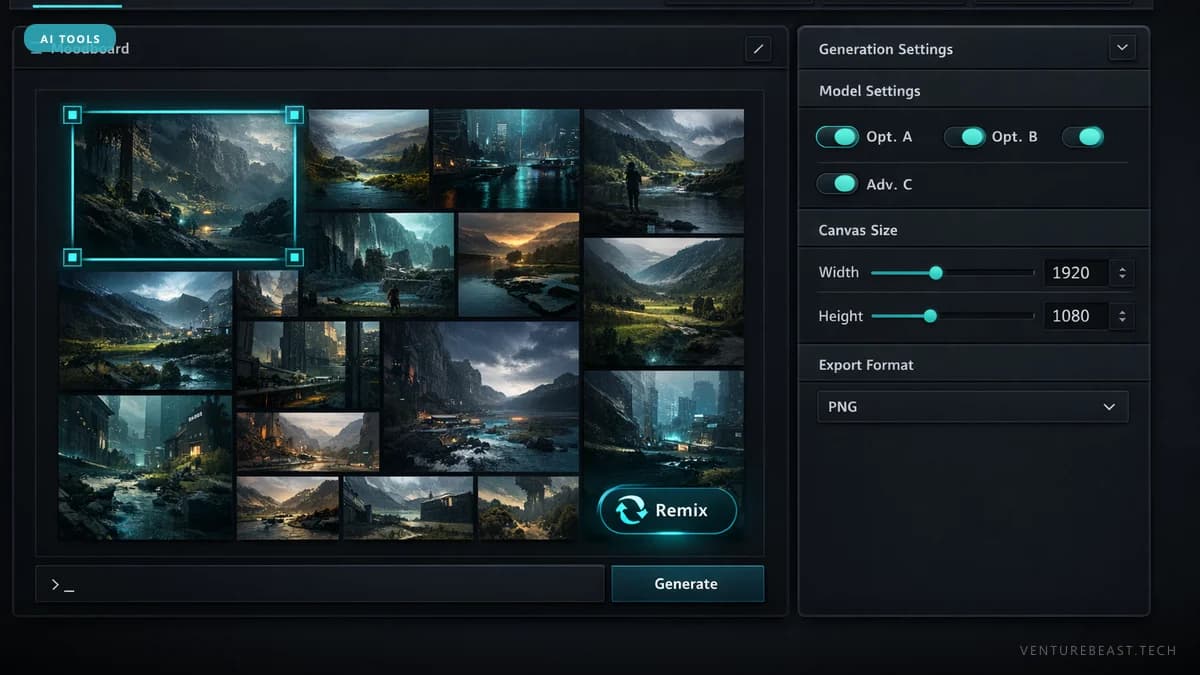The height and width of the screenshot is (675, 1200).
Task: Select the dark house by lake thumbnail
Action: [408, 508]
